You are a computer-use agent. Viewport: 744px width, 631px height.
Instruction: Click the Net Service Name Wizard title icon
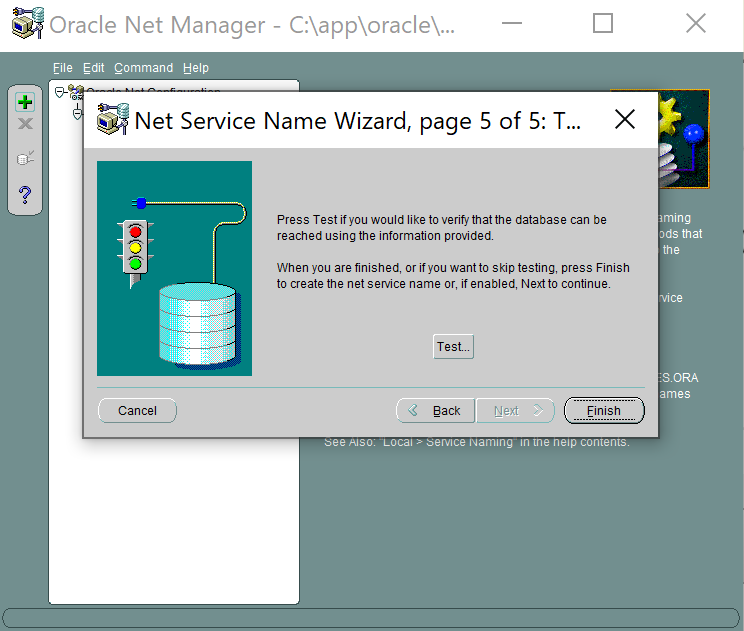tap(112, 121)
